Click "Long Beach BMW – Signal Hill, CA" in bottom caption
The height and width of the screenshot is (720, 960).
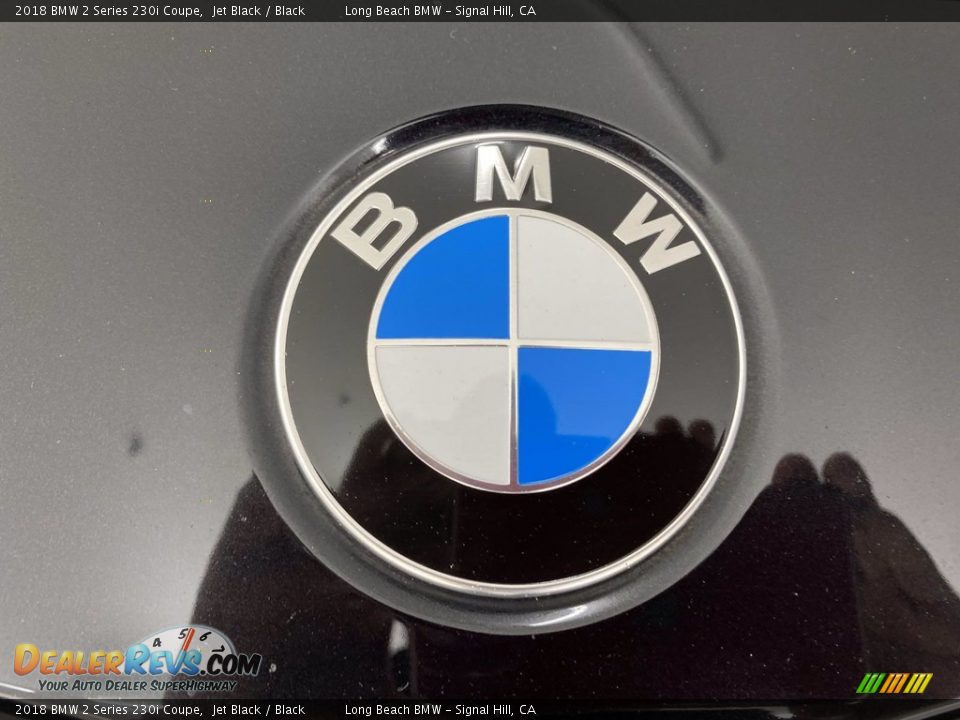point(440,710)
